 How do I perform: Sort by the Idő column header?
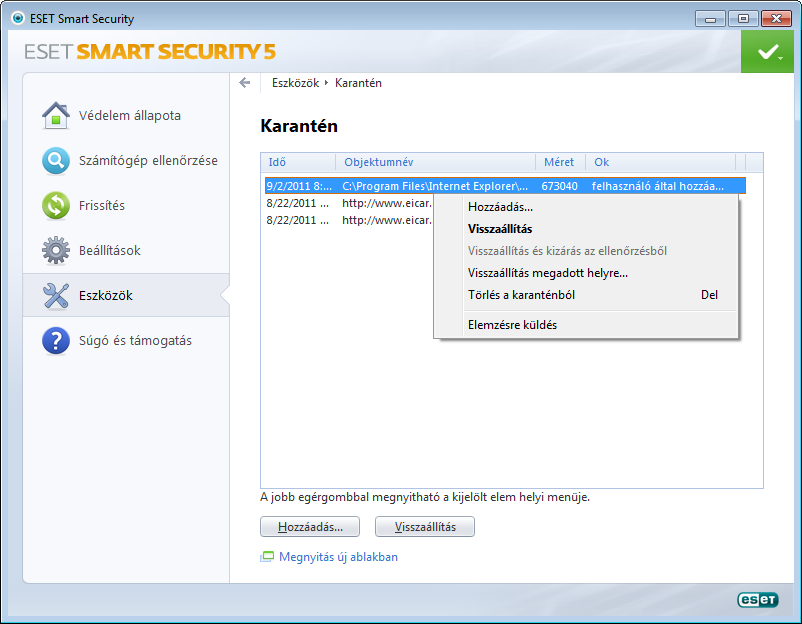point(298,162)
